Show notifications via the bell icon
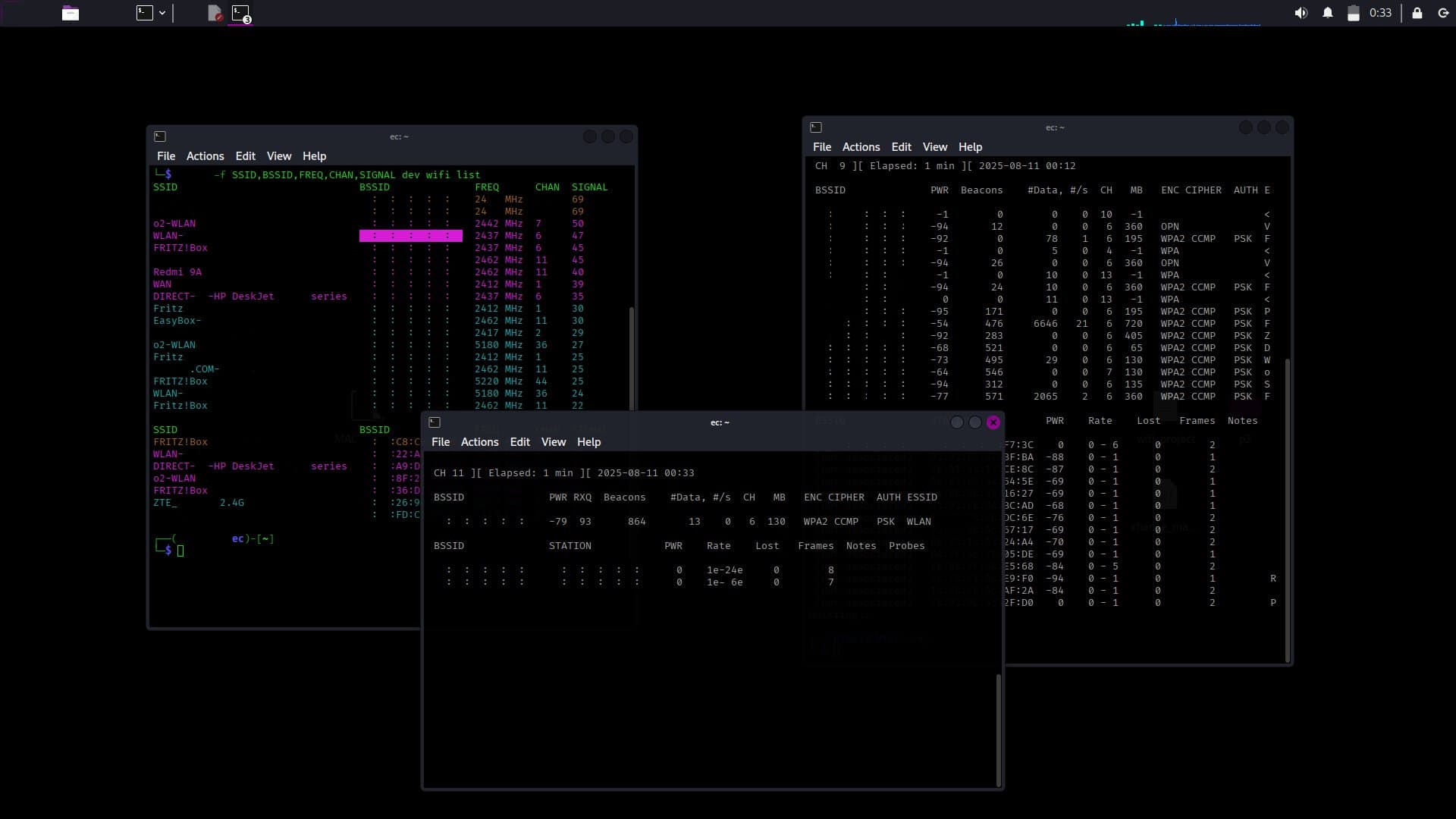The image size is (1456, 819). [1328, 13]
